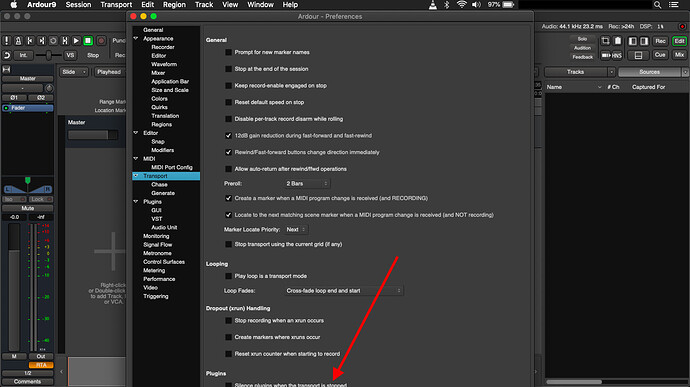This screenshot has height=387, width=690.
Task: Enable Stop at the end of the session
Action: (x=228, y=69)
